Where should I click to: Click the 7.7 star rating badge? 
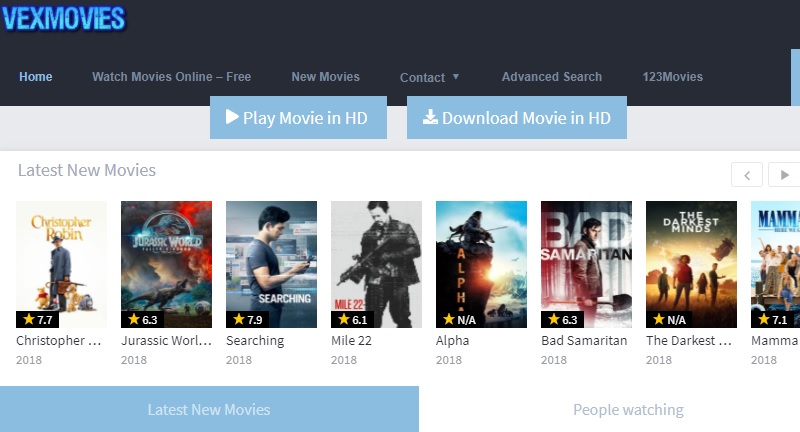point(38,319)
